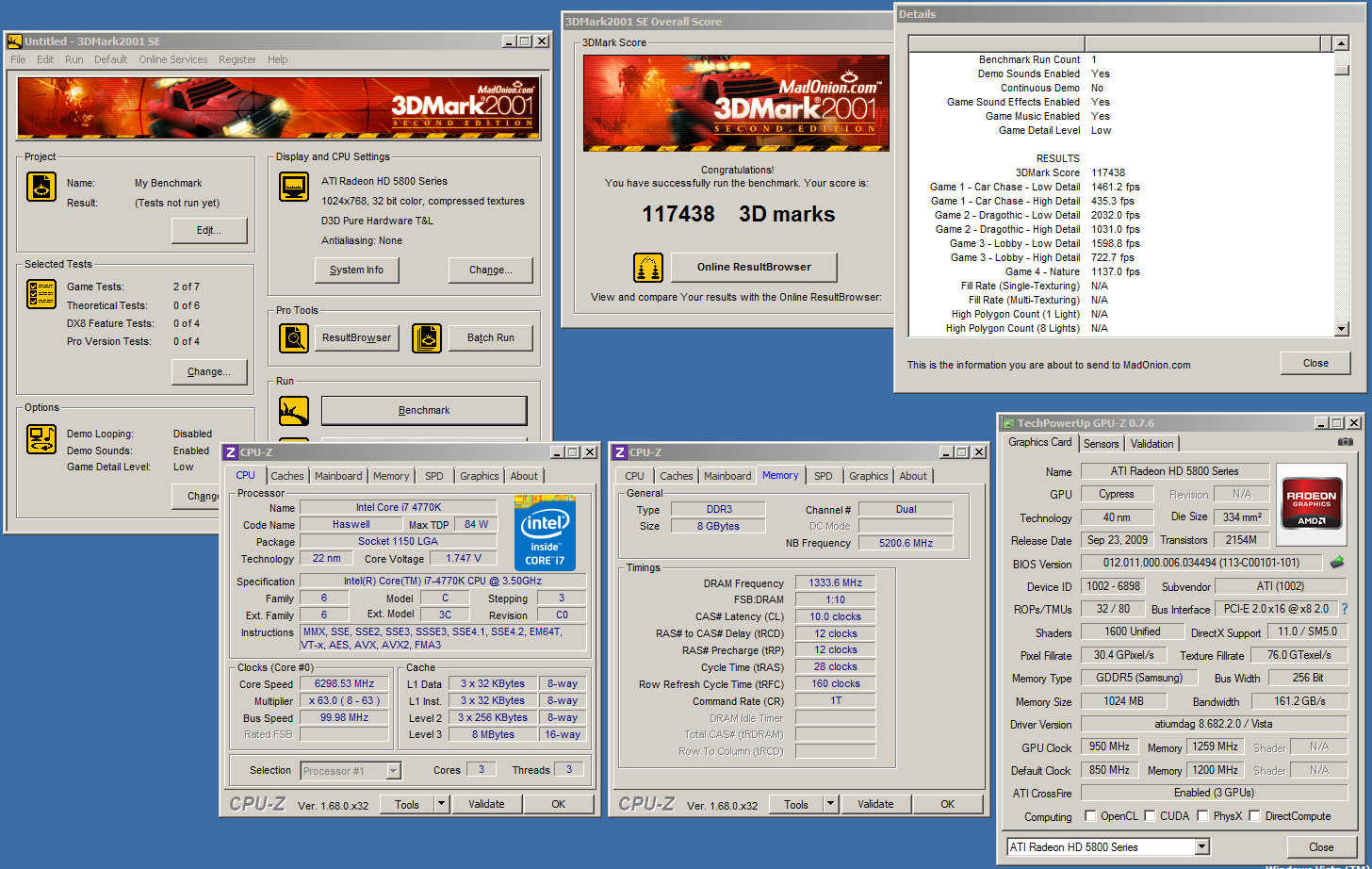Enable the CUDA checkbox in GPU-Z

click(1151, 816)
